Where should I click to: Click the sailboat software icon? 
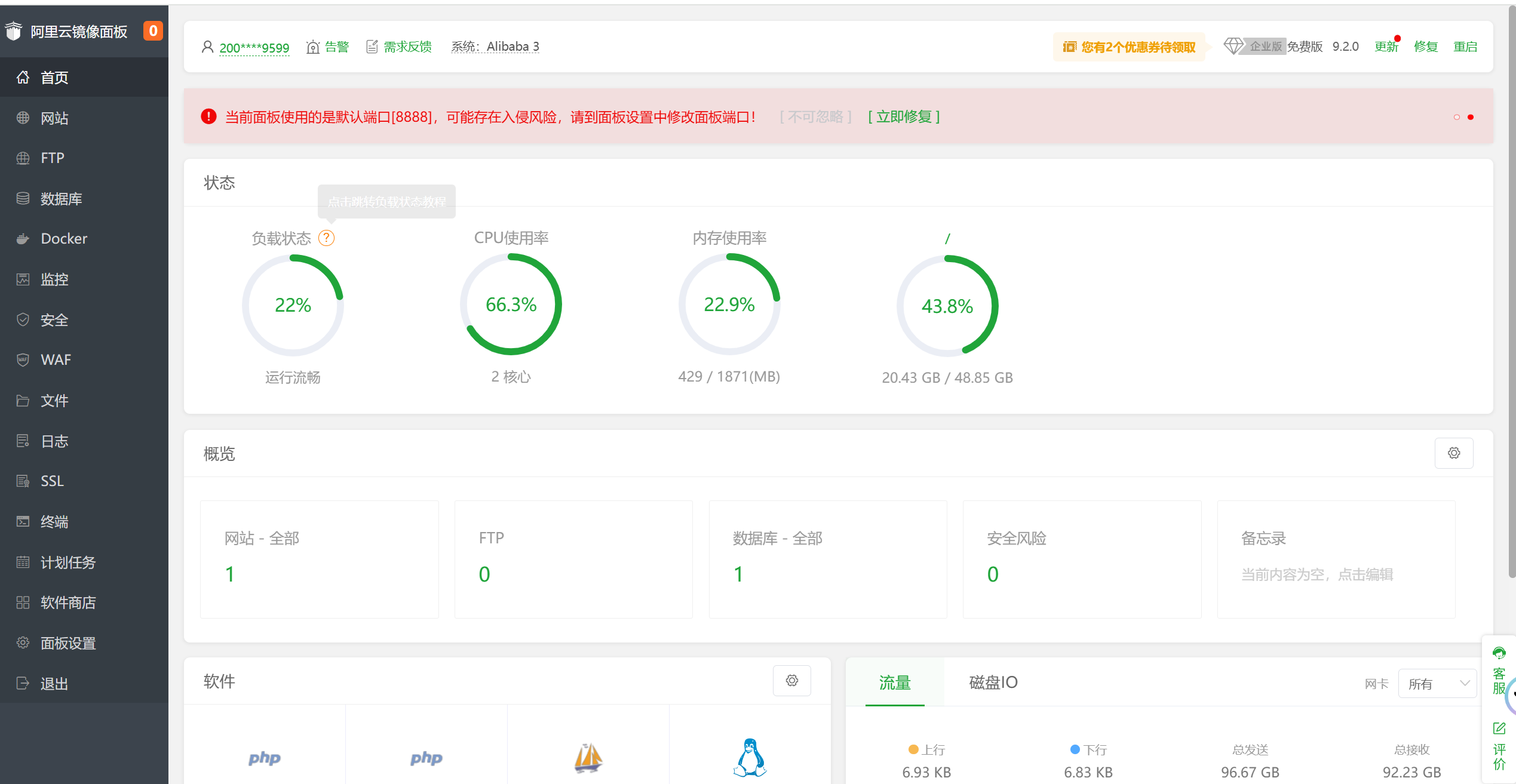[x=588, y=758]
